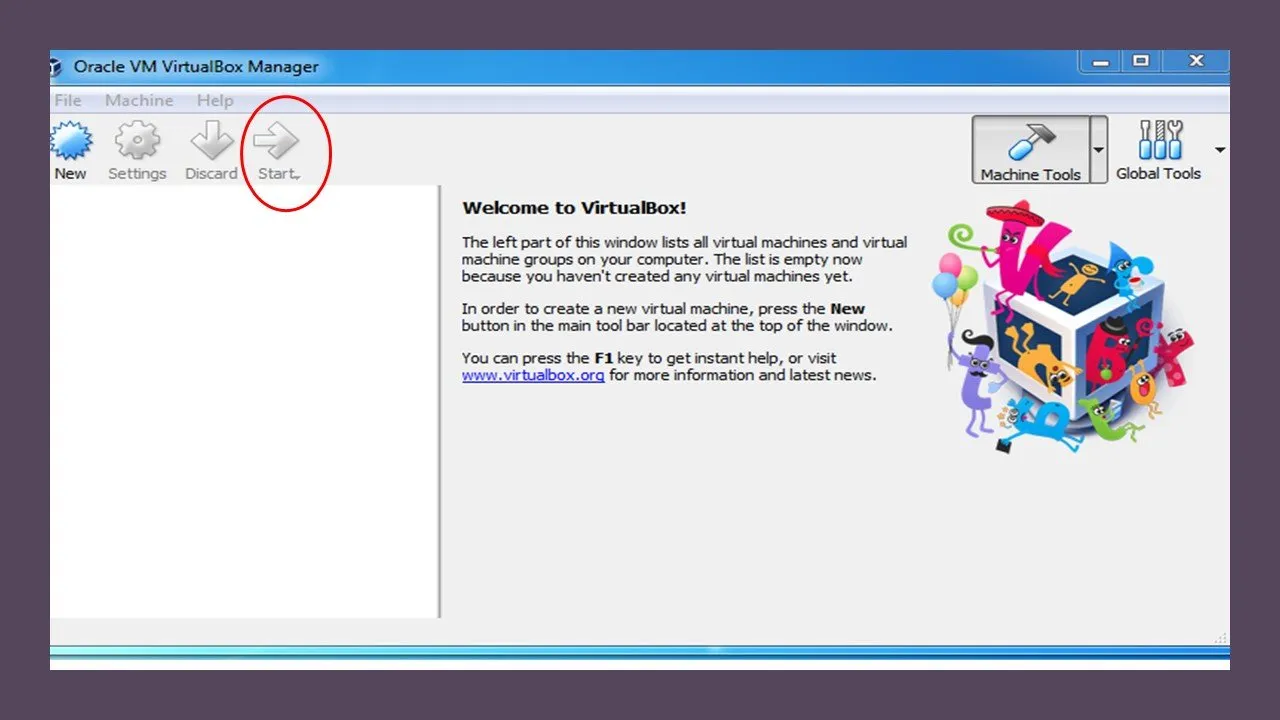Click the VirtualBox title bar app icon
This screenshot has width=1280, height=720.
tap(55, 67)
